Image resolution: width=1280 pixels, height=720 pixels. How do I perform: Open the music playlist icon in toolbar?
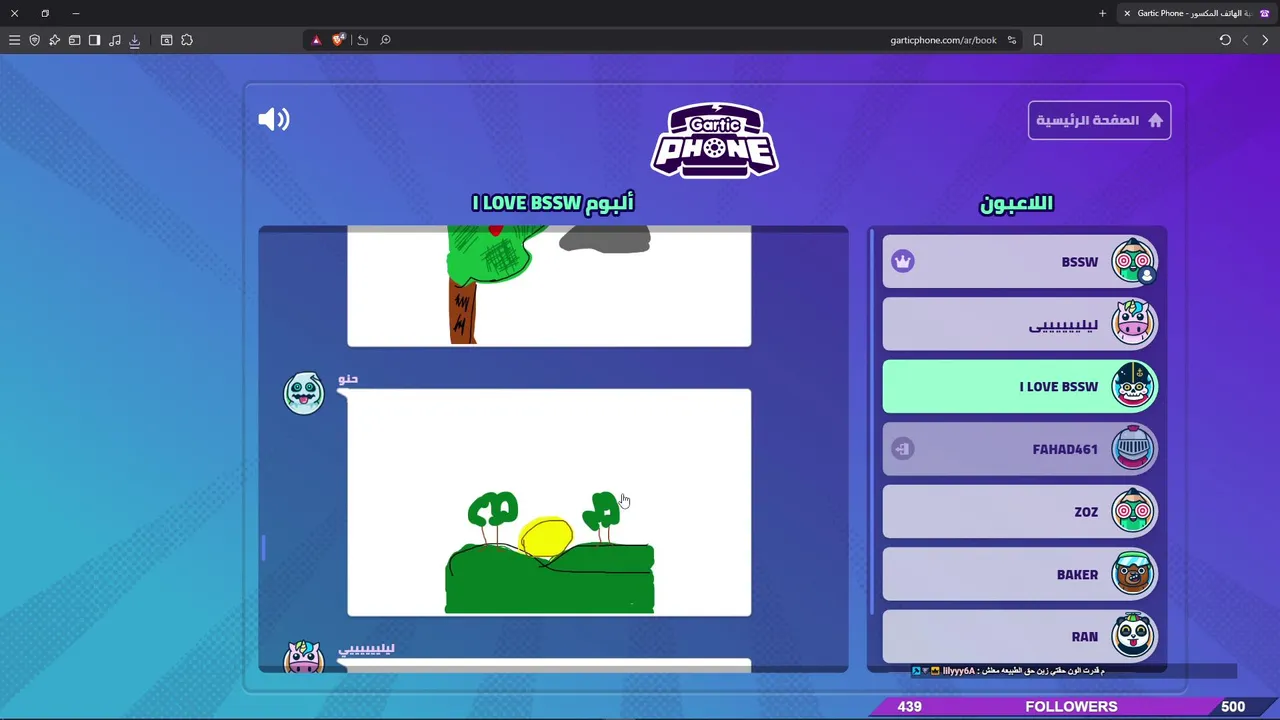coord(114,40)
